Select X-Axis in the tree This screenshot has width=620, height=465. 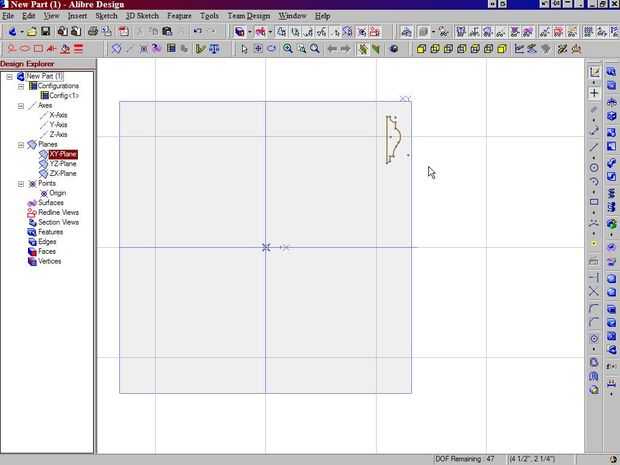point(59,115)
